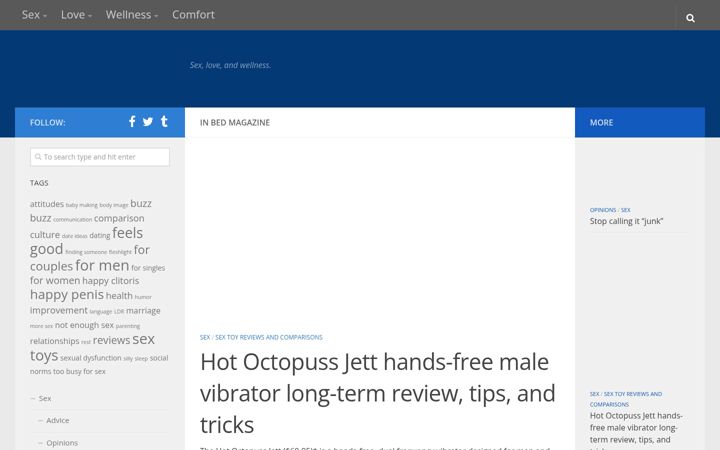Visit the Facebook follow icon
Viewport: 720px width, 450px height.
pyautogui.click(x=132, y=122)
